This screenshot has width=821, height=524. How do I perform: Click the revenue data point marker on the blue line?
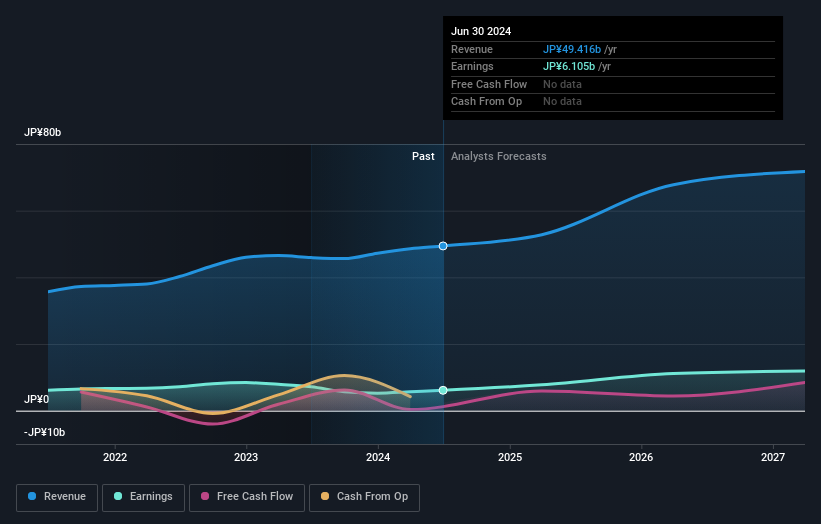(443, 246)
